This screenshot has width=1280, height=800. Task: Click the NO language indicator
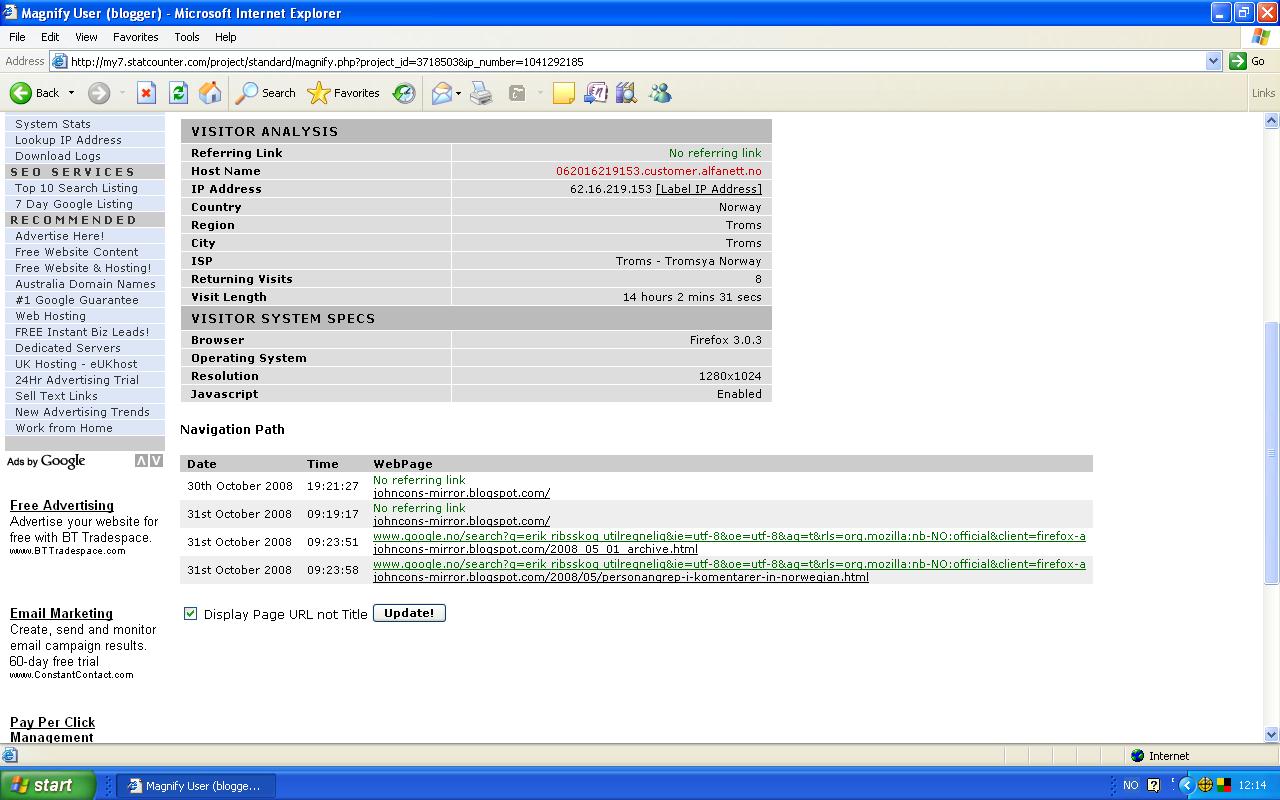click(x=1130, y=785)
